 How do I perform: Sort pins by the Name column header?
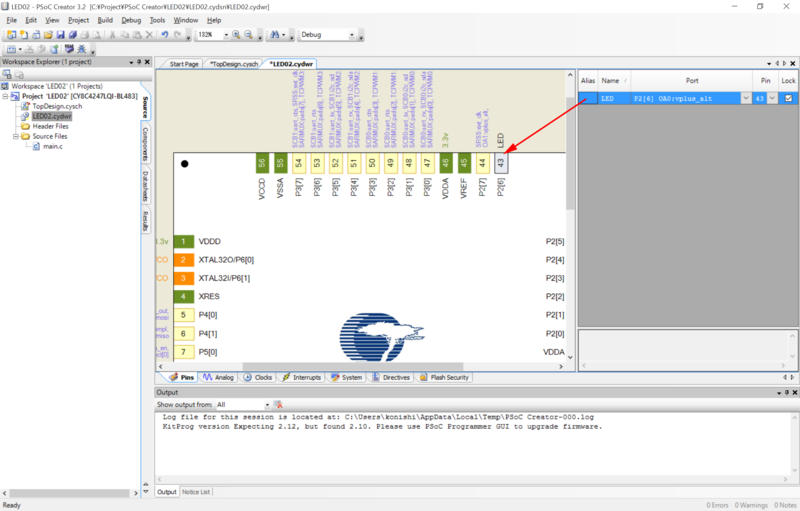(614, 81)
